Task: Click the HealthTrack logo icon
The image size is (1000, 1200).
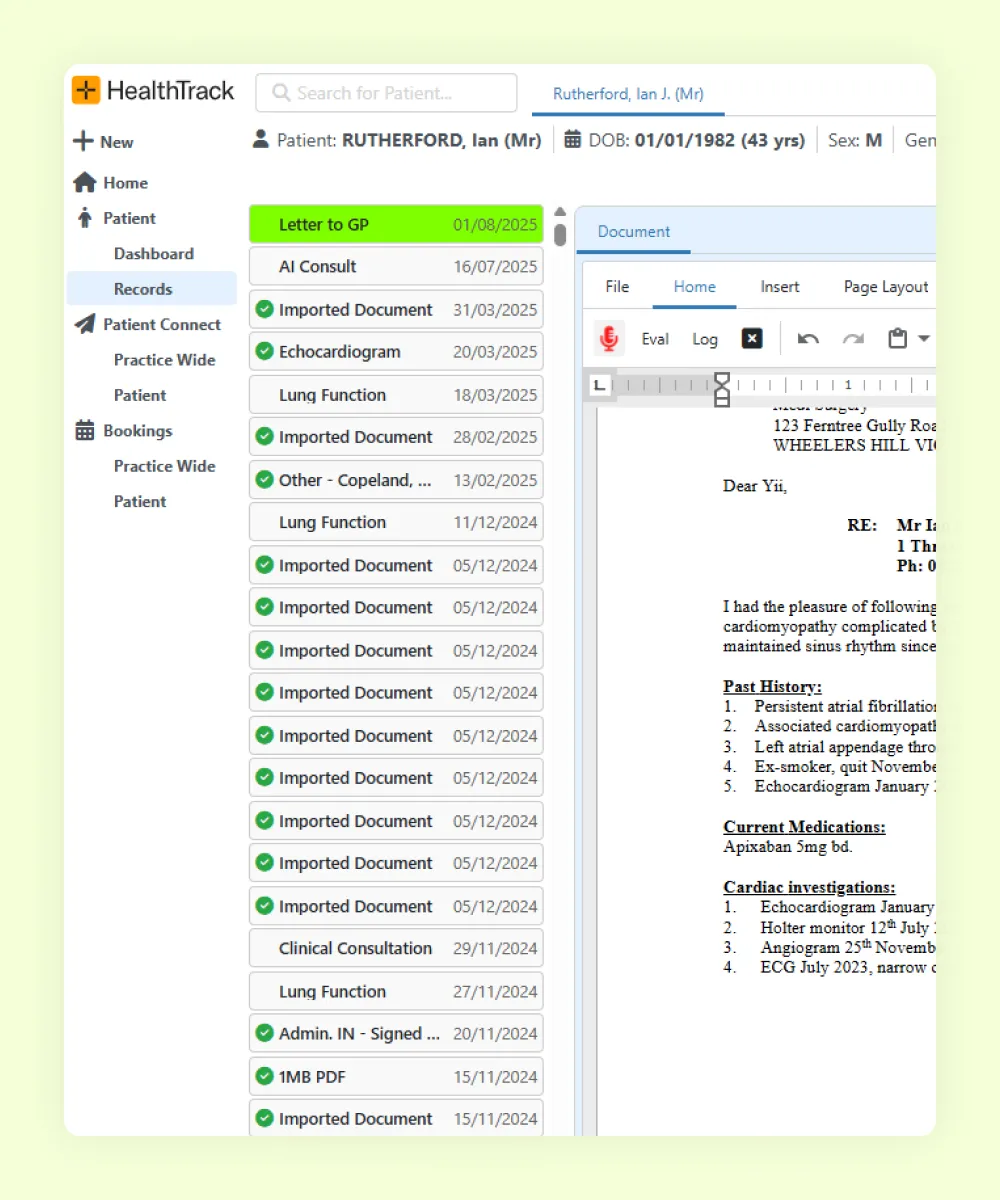Action: [86, 90]
